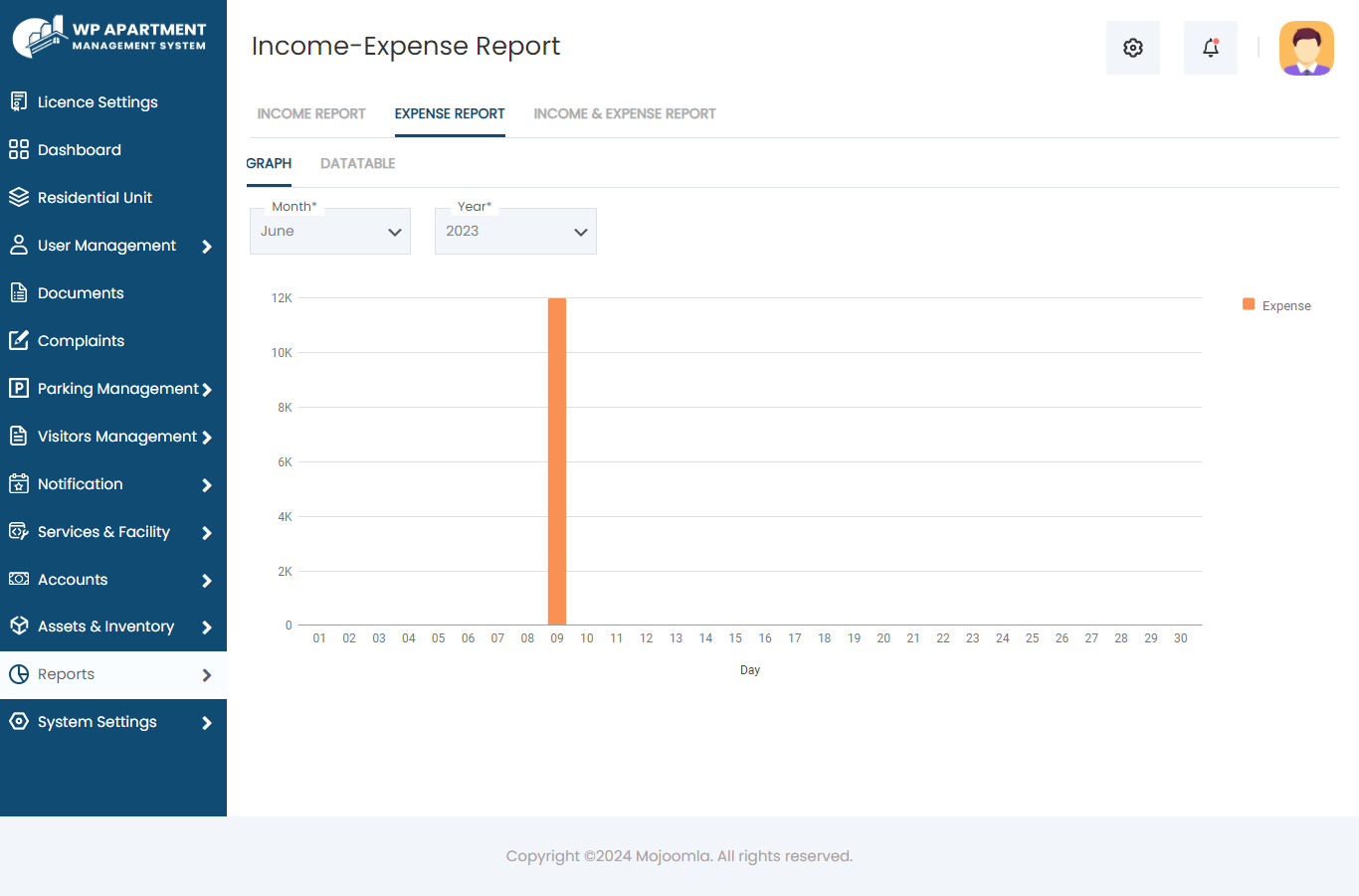Click the User Management person icon
This screenshot has height=896, width=1359.
click(x=18, y=245)
